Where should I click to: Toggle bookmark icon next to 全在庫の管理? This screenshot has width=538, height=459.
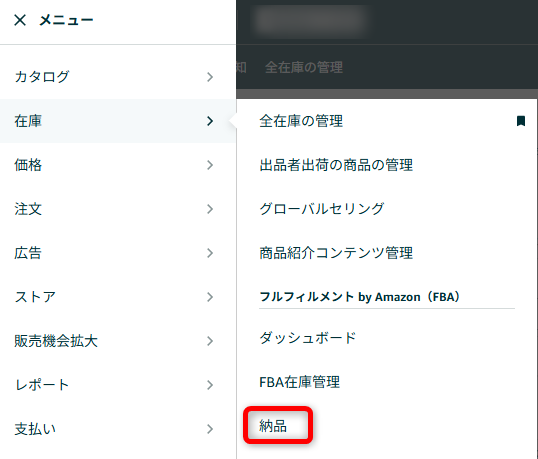click(x=521, y=121)
